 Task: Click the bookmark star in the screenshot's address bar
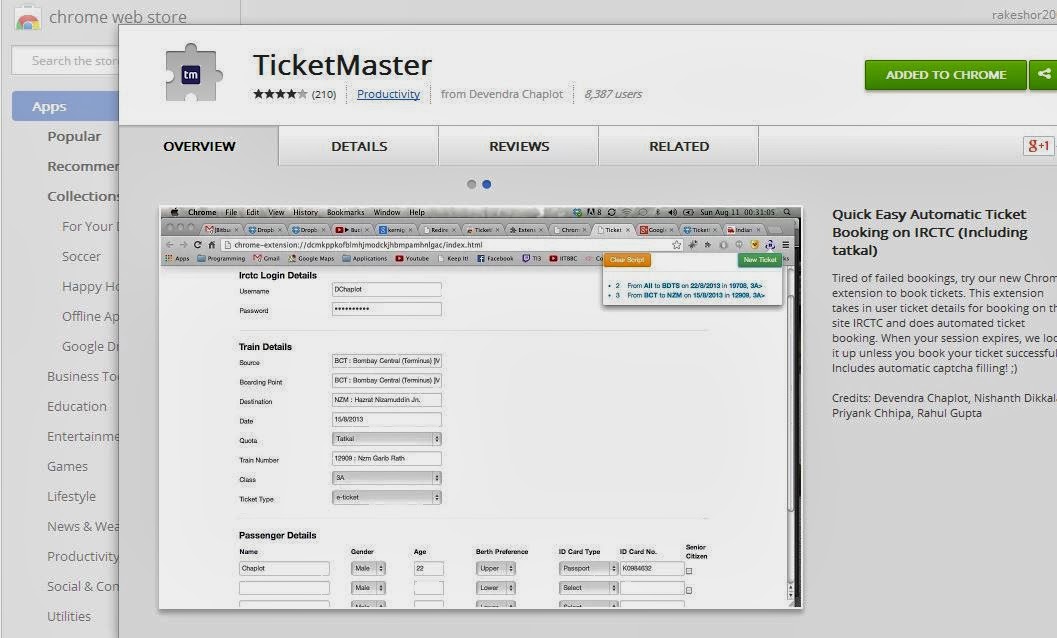(x=676, y=245)
